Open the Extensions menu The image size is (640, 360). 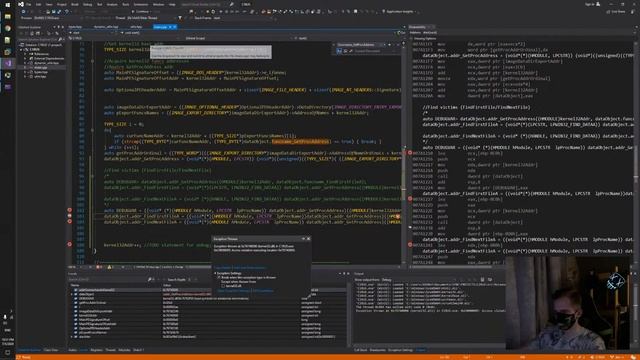coord(141,4)
